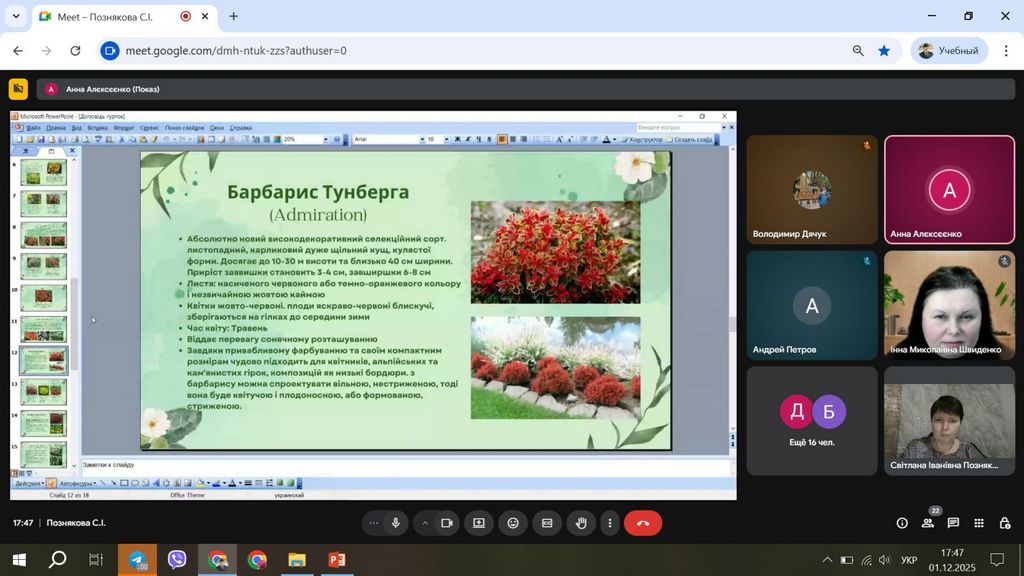Click Світлана Іванівна Позняк video tile
The image size is (1024, 576).
click(x=949, y=420)
